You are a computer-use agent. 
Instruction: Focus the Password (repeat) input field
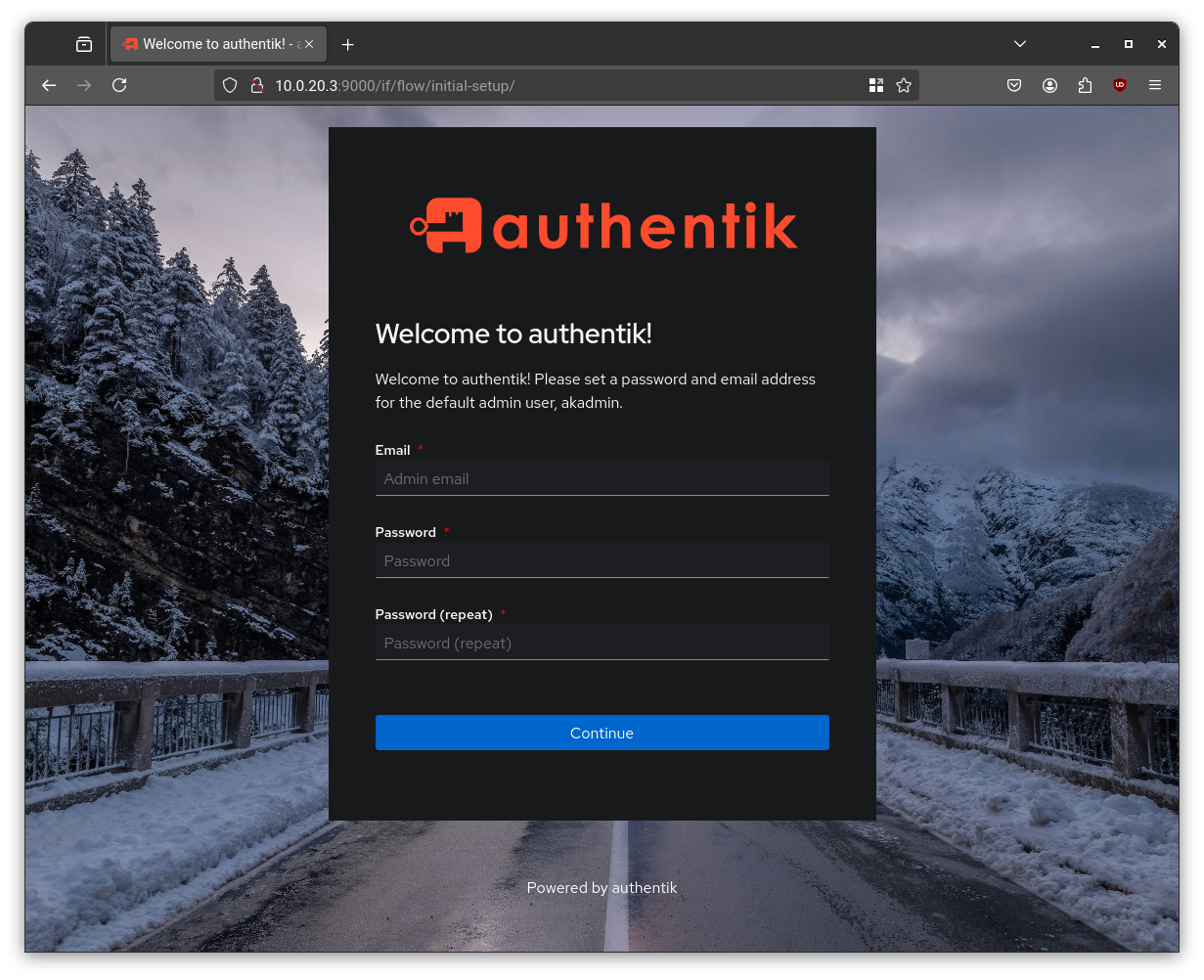602,643
